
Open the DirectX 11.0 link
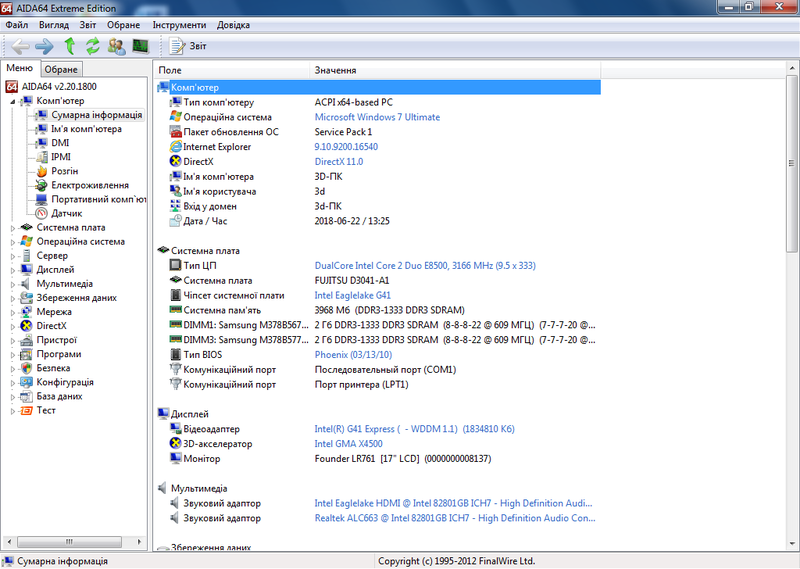[x=339, y=162]
